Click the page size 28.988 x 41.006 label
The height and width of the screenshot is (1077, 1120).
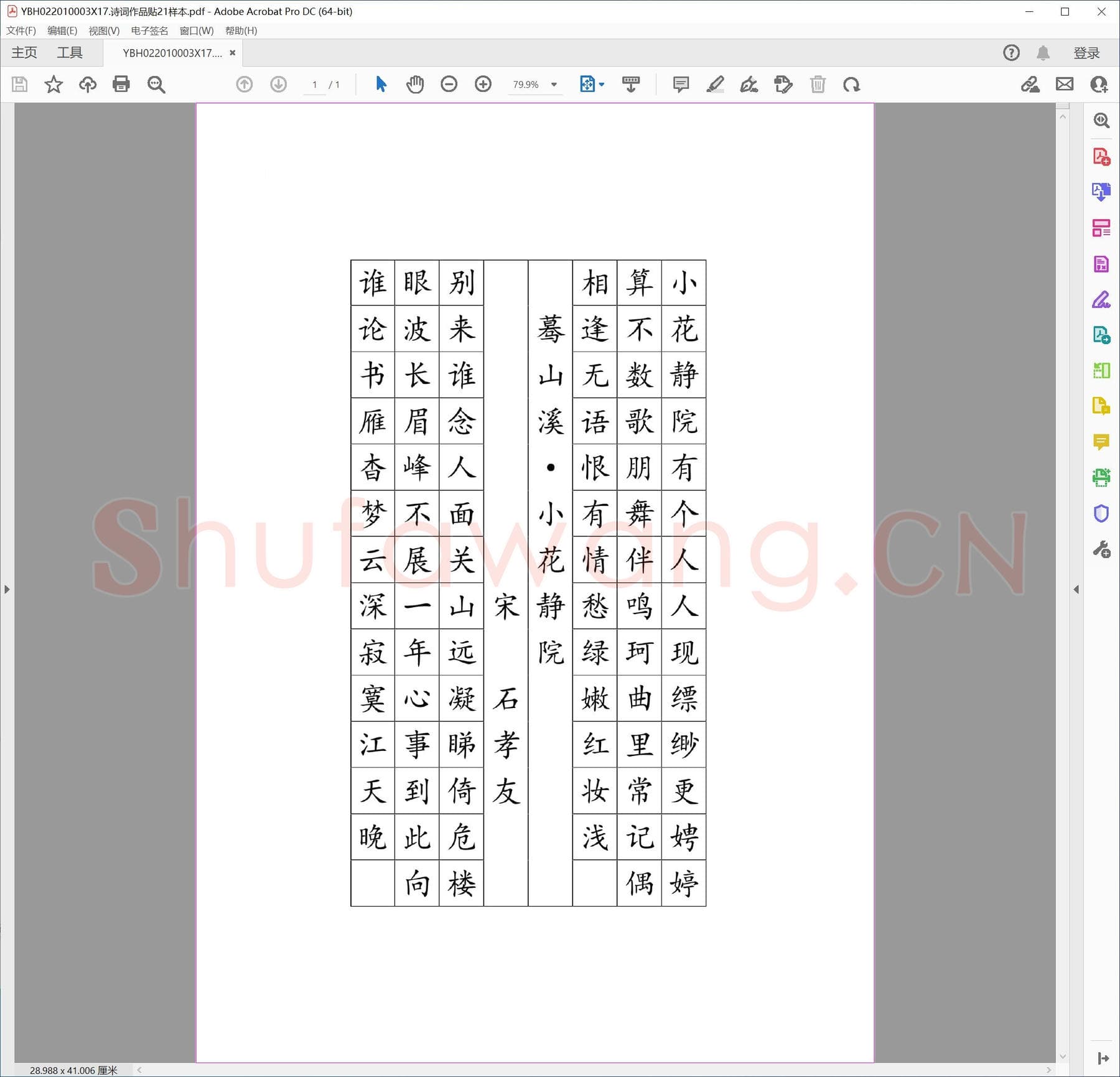click(73, 1070)
